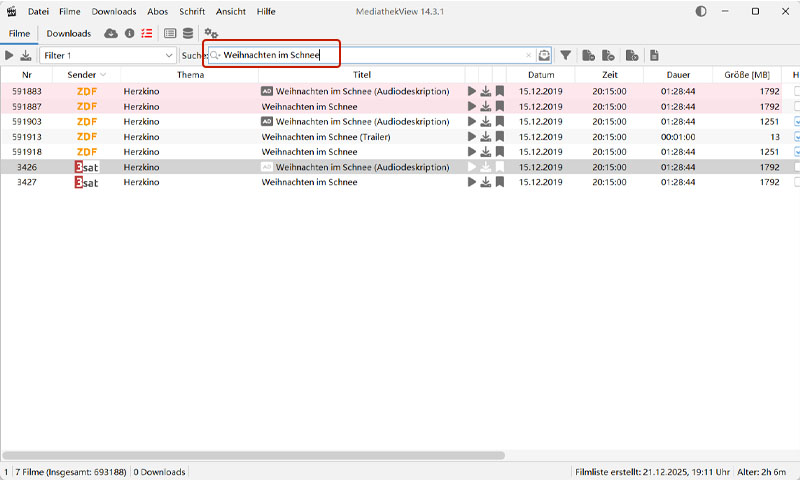This screenshot has height=480, width=800.
Task: Click the funnel filter icon
Action: [x=565, y=55]
